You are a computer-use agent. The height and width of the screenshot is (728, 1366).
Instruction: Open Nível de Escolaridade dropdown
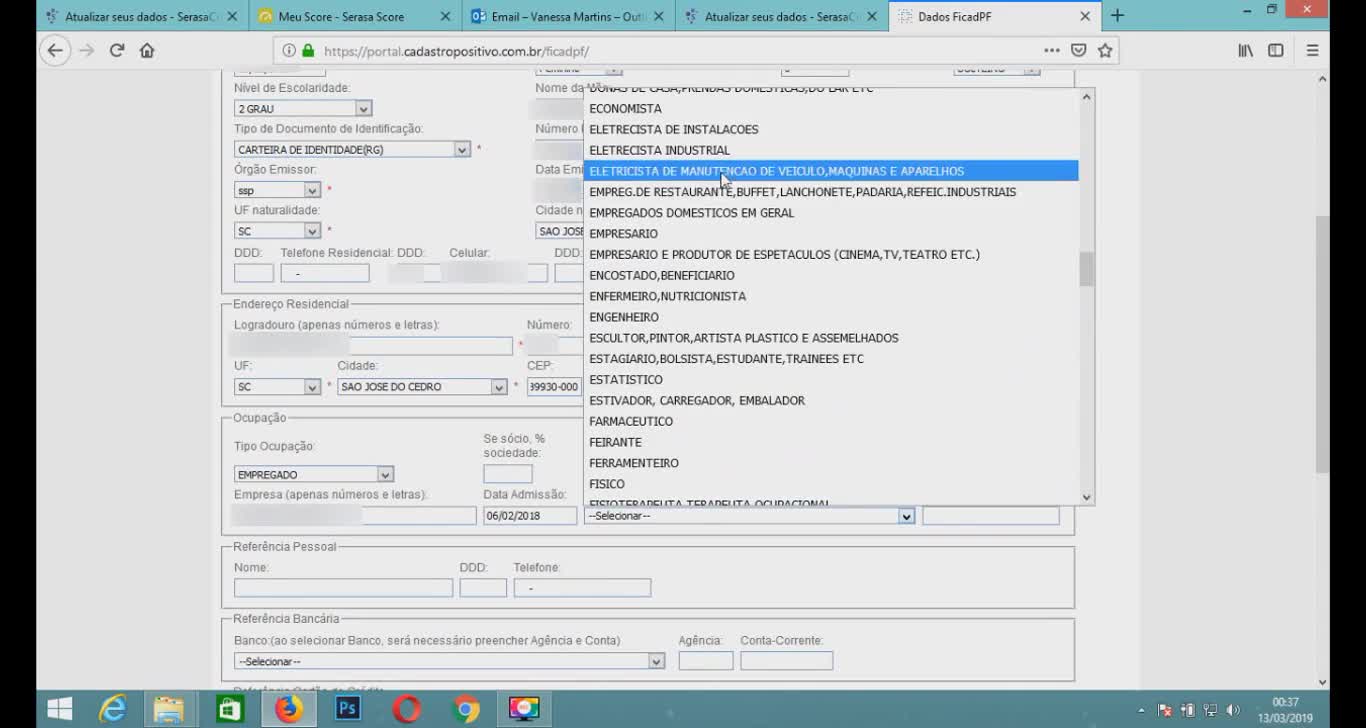(x=303, y=108)
